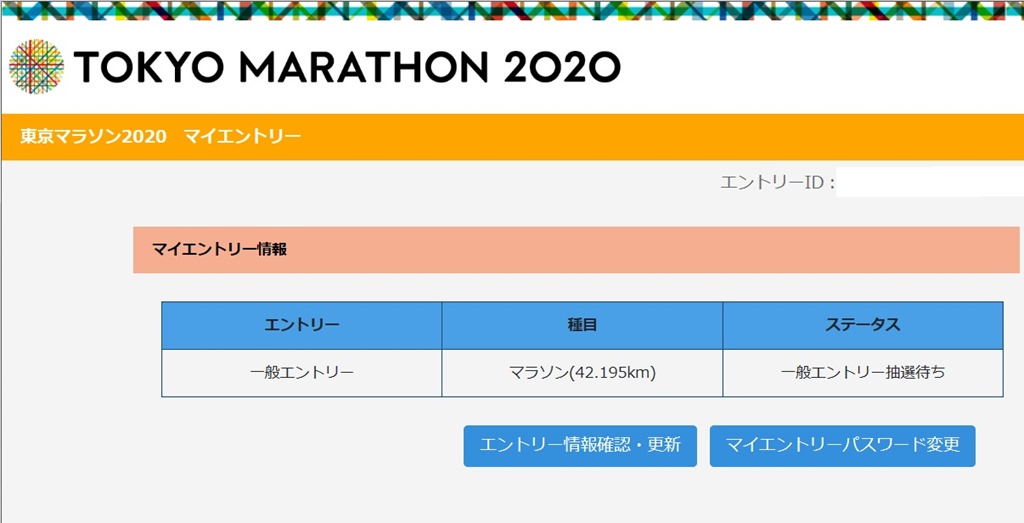Click the Tokyo Marathon circular logo icon

(x=37, y=67)
